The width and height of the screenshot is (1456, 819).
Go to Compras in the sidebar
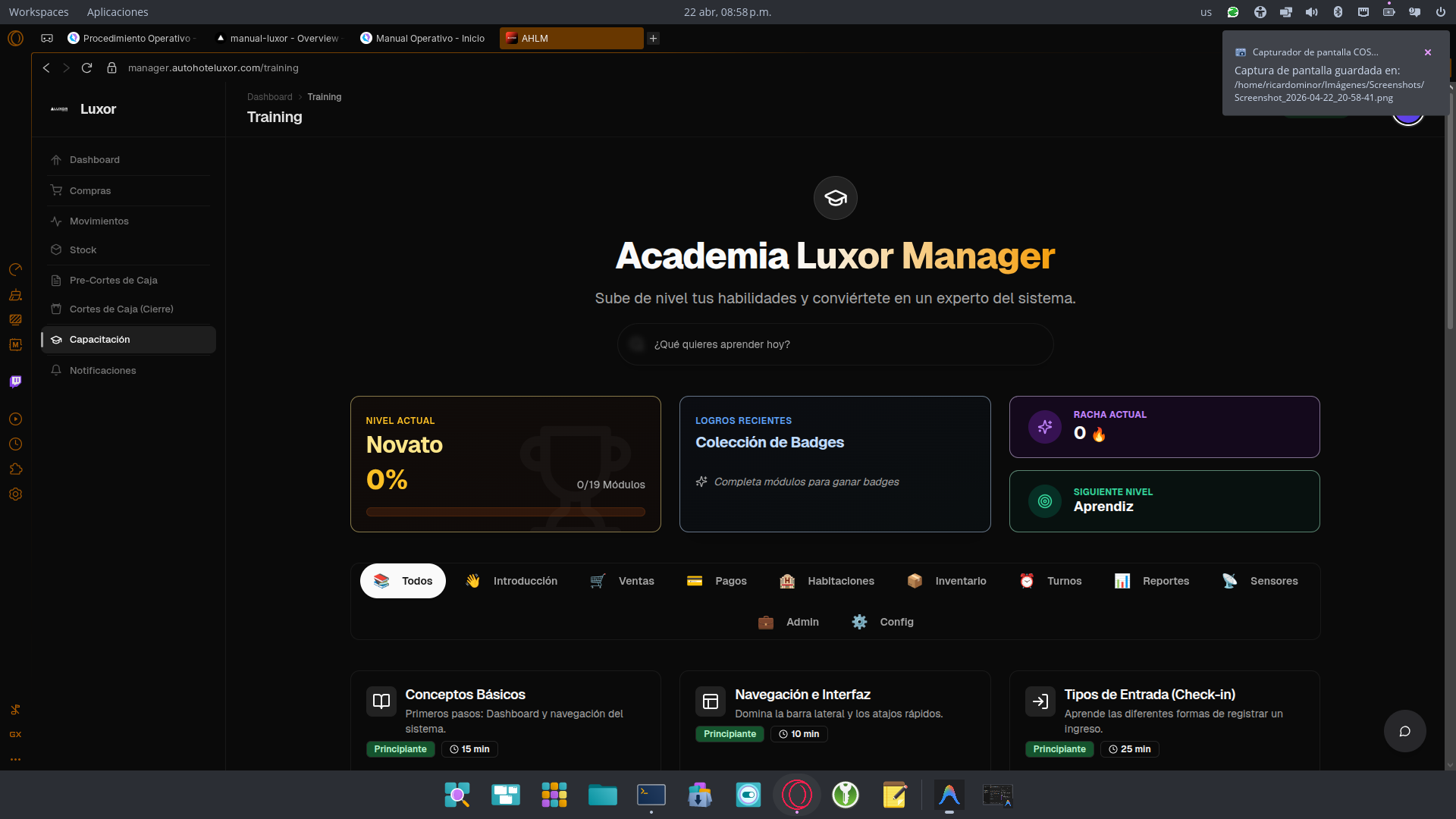129,191
